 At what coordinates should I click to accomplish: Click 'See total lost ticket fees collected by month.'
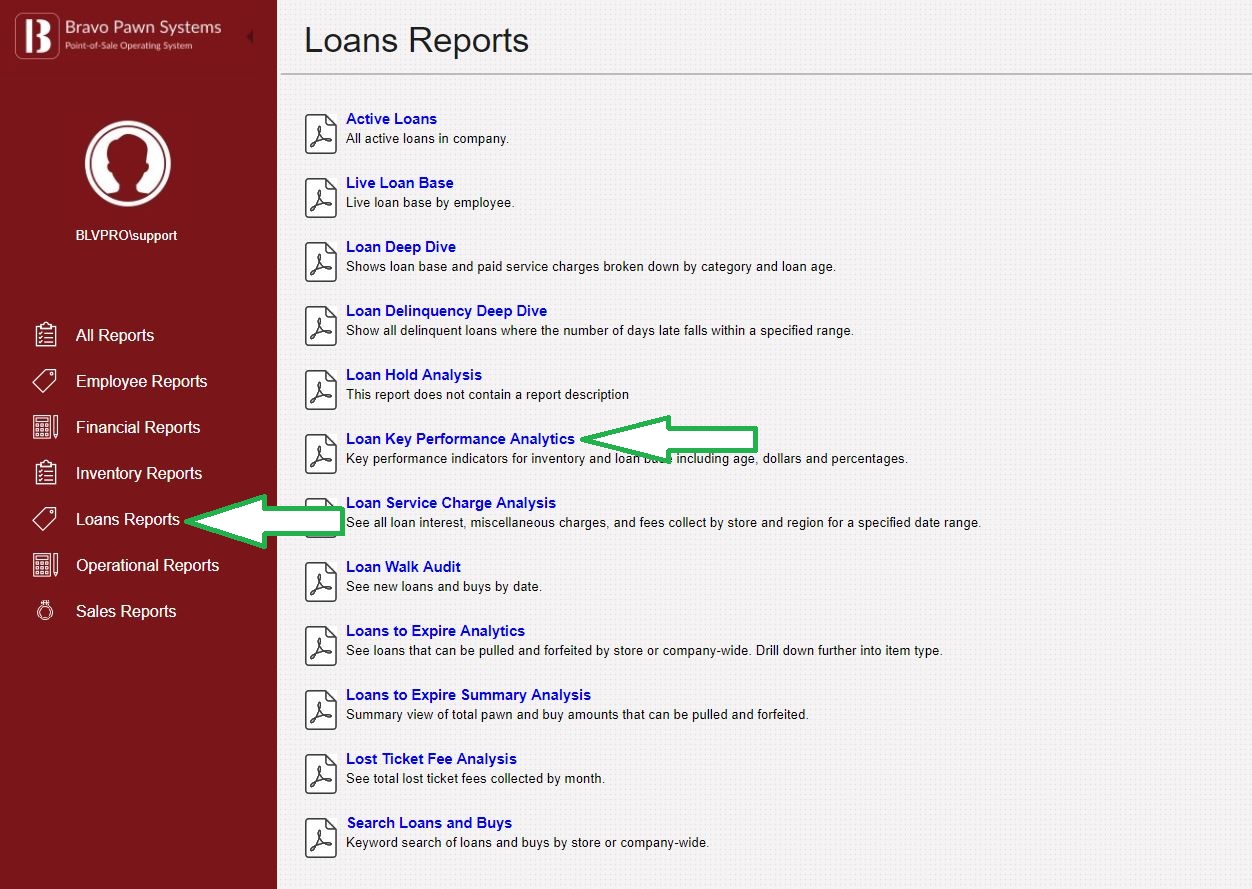click(475, 779)
